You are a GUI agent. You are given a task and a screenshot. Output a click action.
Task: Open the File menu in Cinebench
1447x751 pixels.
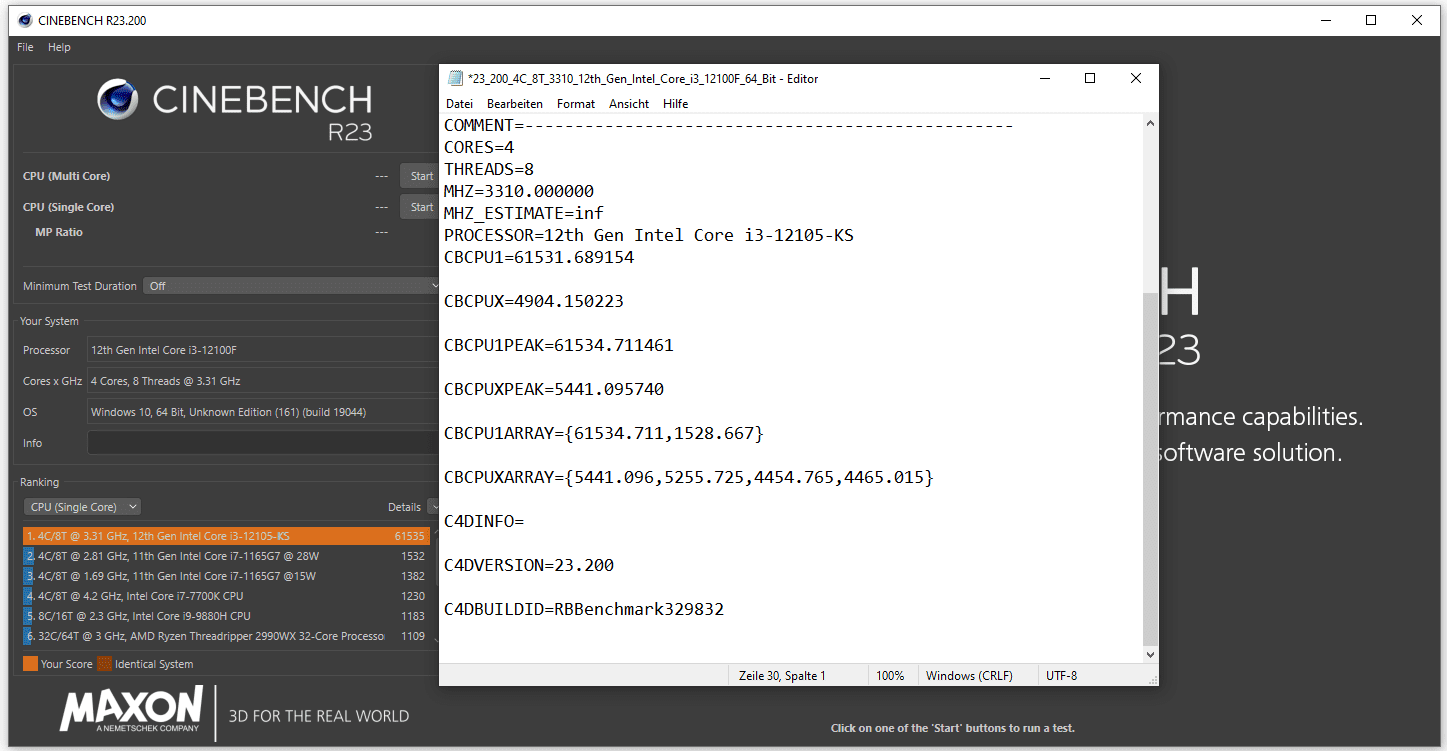25,47
